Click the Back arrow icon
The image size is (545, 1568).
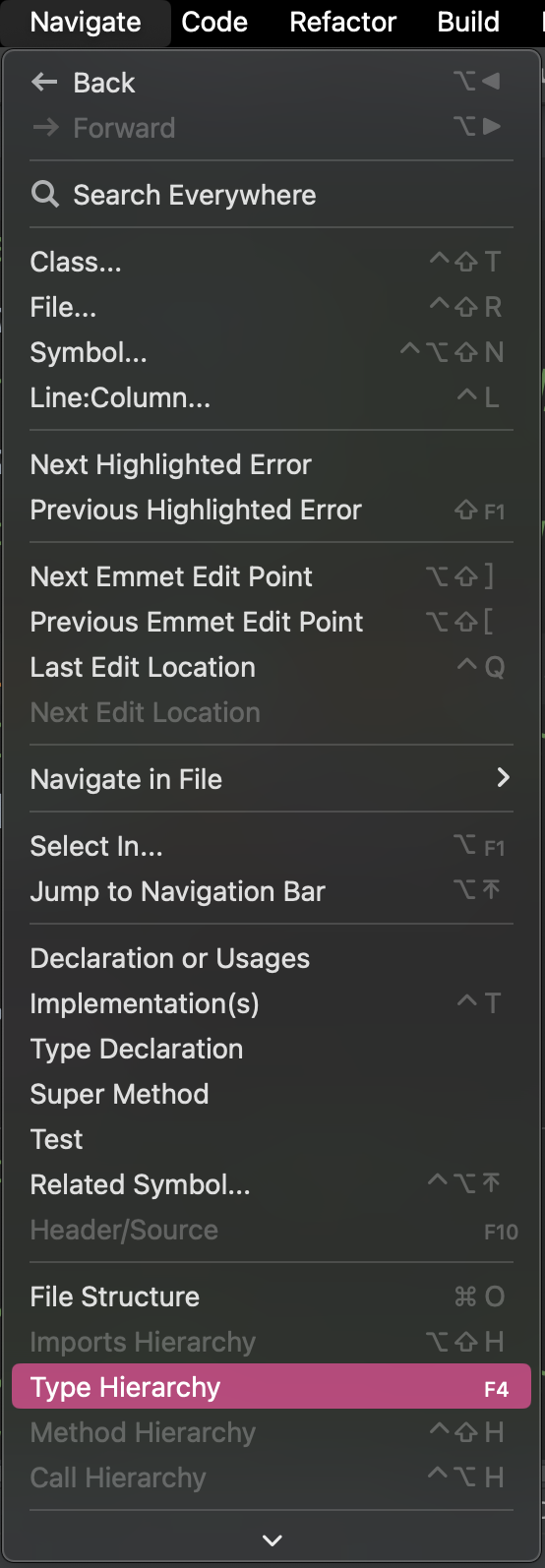coord(44,83)
